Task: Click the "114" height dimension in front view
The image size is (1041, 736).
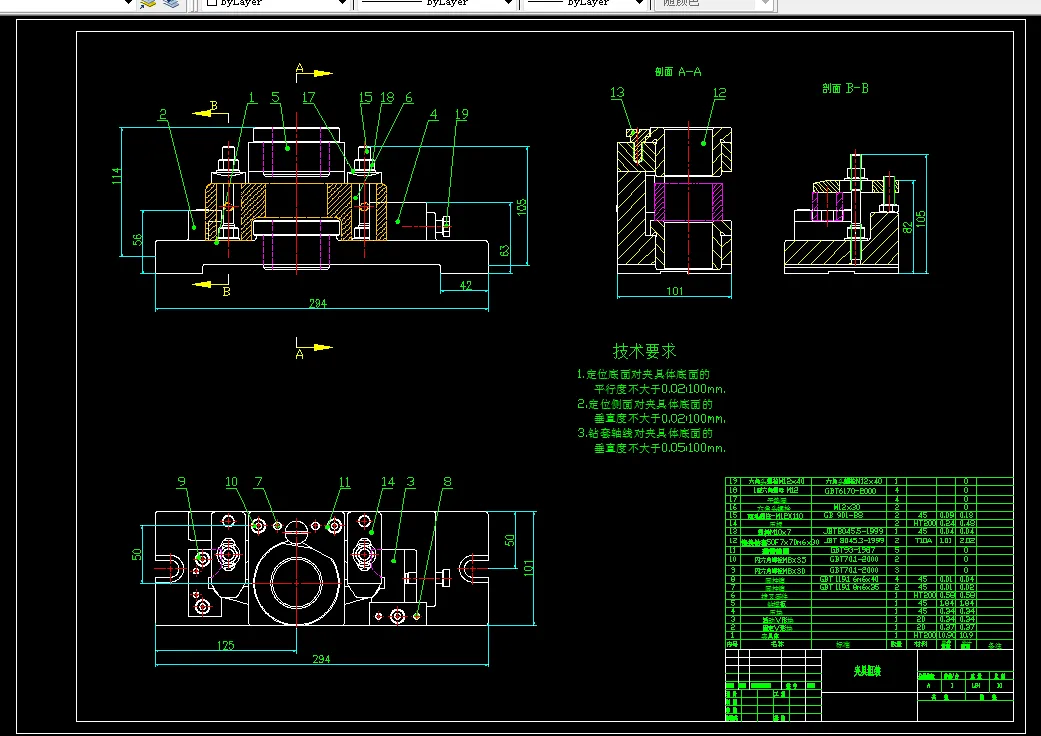Action: click(x=116, y=176)
